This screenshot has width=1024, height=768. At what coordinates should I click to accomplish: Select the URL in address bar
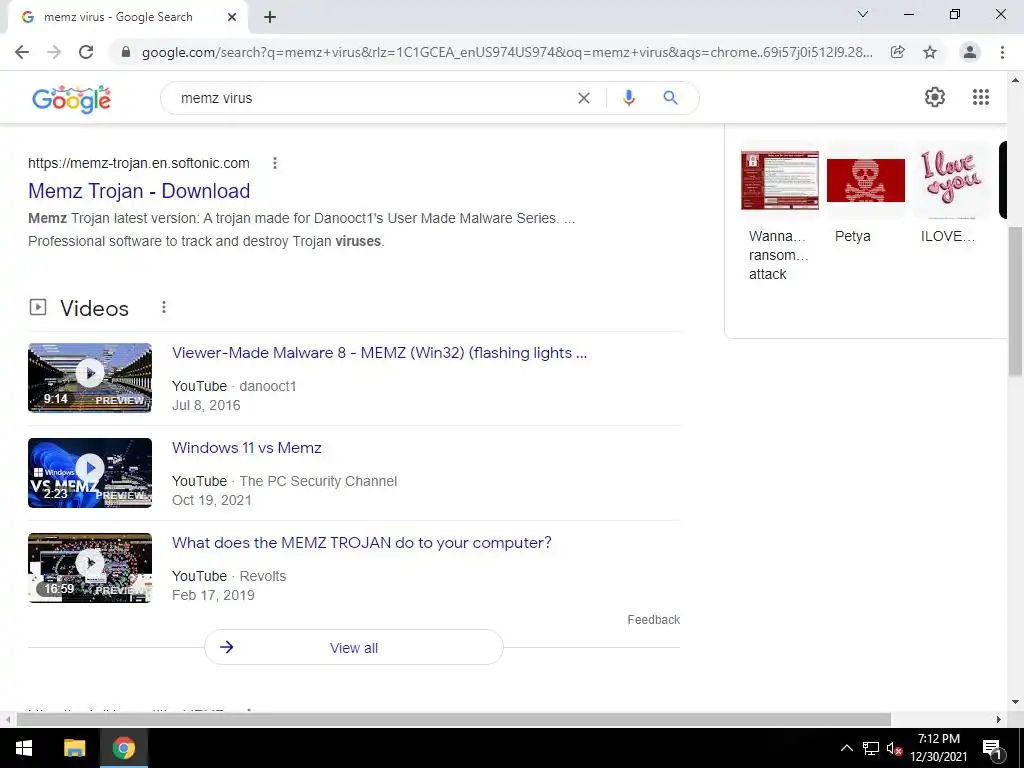click(507, 52)
